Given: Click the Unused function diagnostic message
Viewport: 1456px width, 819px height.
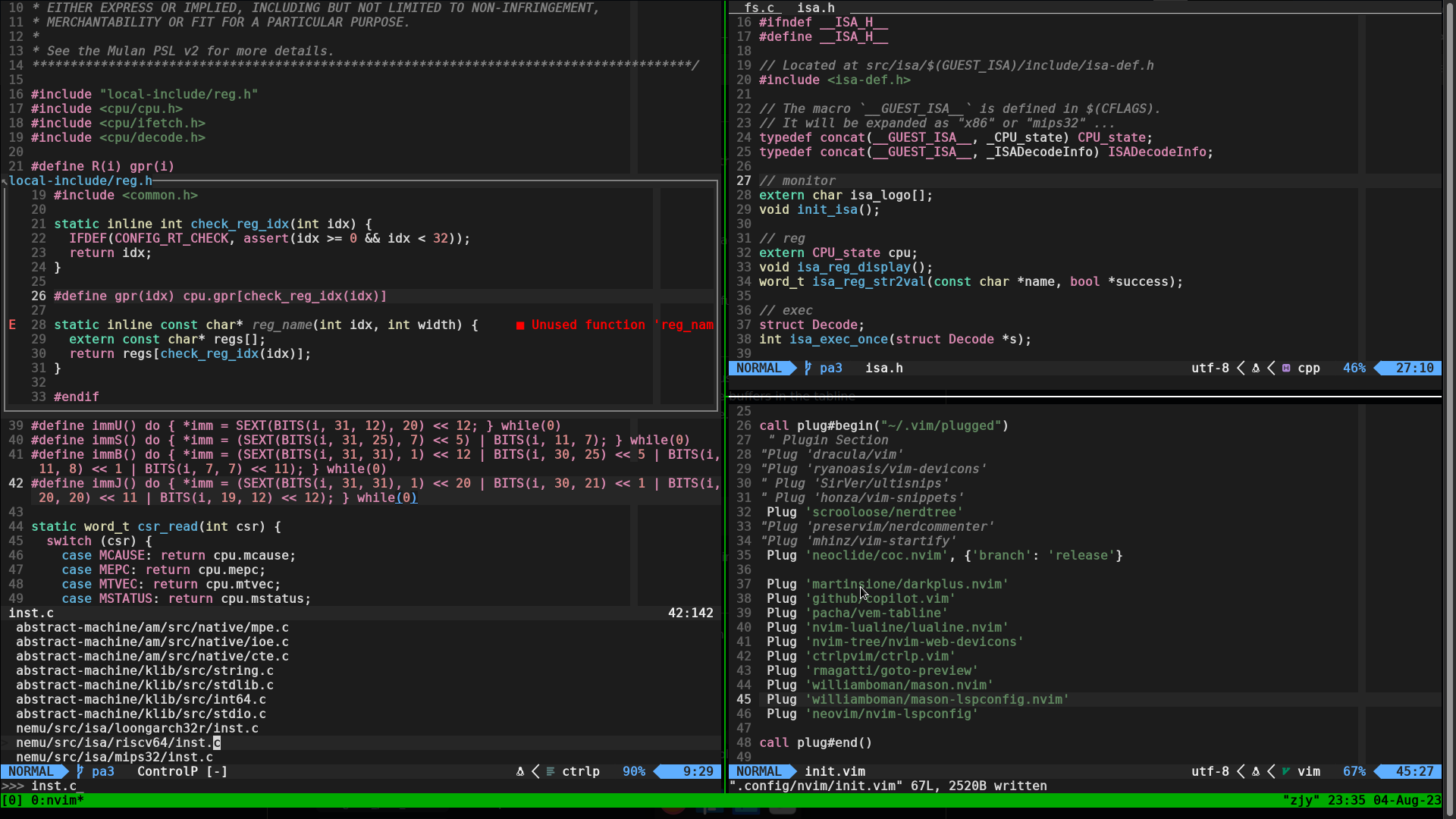Looking at the screenshot, I should [x=622, y=325].
